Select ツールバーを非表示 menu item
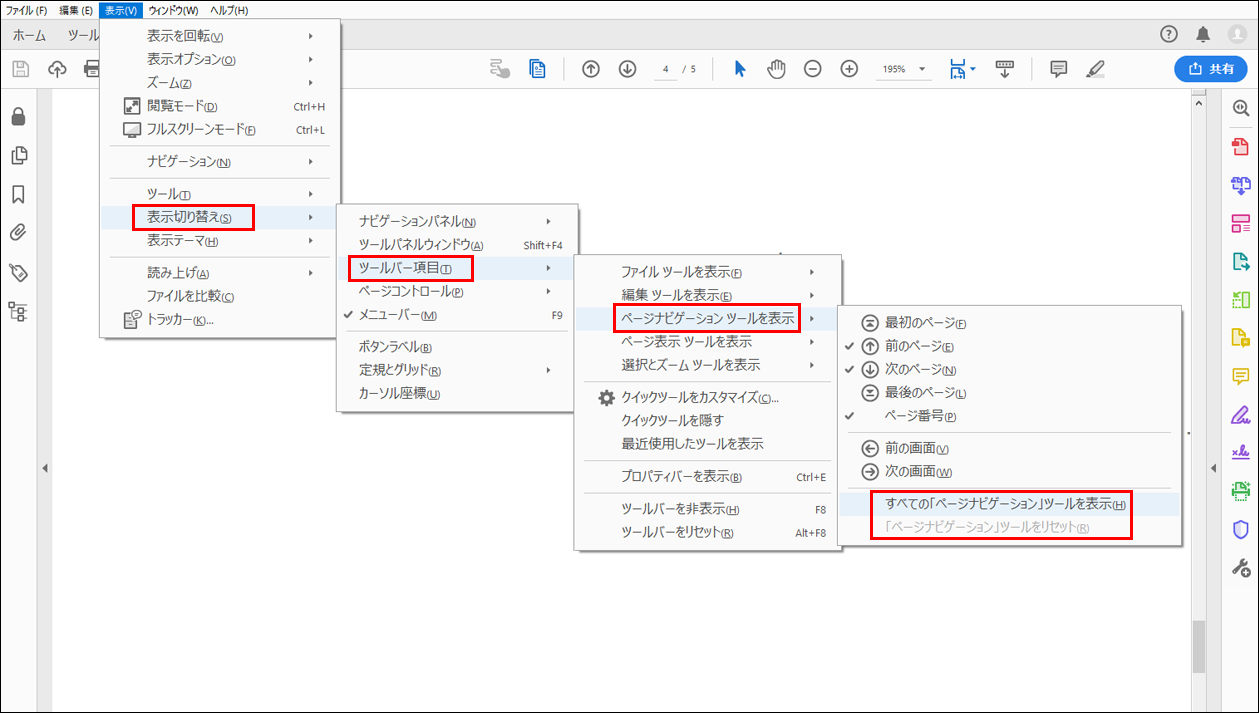The width and height of the screenshot is (1259, 713). (708, 509)
